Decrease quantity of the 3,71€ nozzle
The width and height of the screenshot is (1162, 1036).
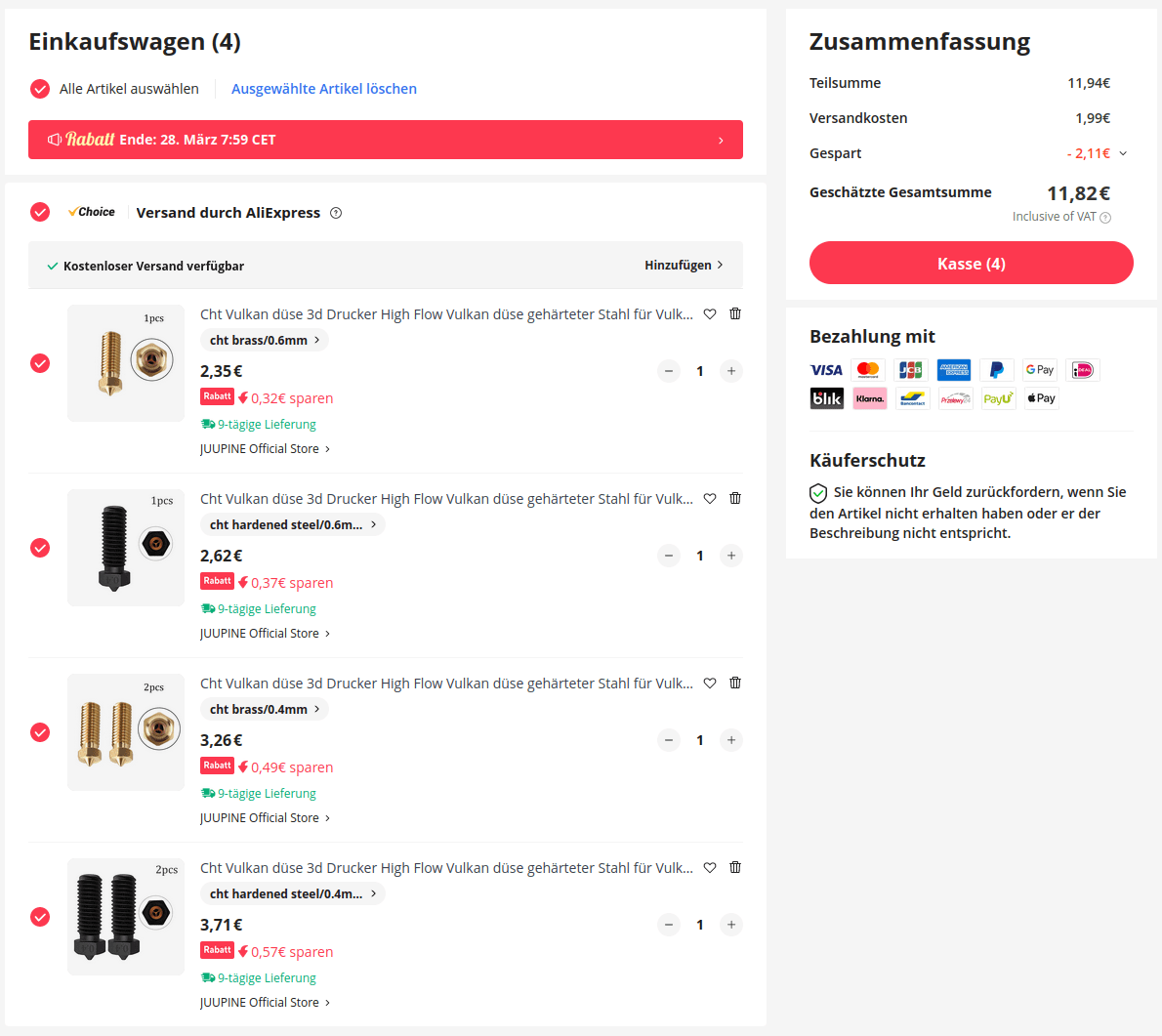click(669, 925)
